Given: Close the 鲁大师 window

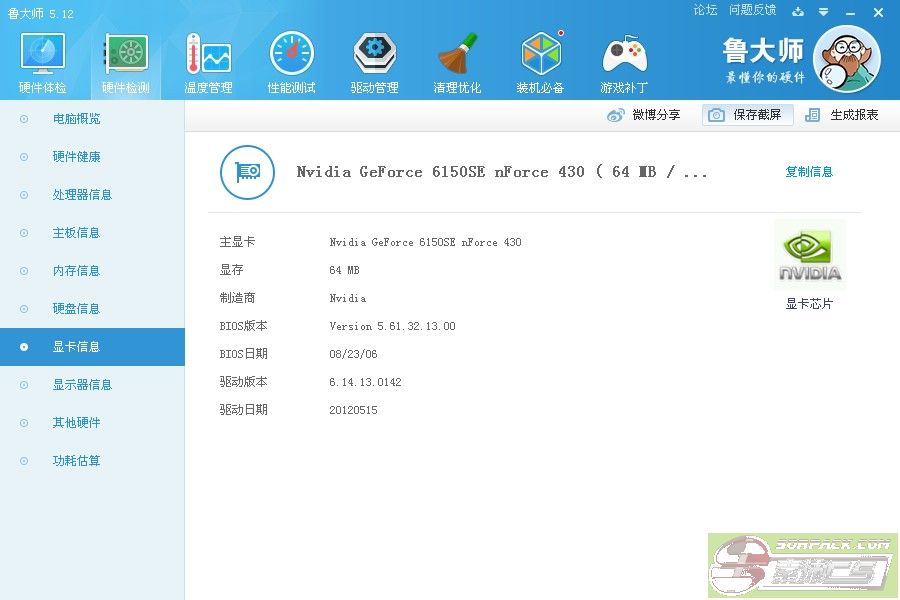Looking at the screenshot, I should [878, 12].
